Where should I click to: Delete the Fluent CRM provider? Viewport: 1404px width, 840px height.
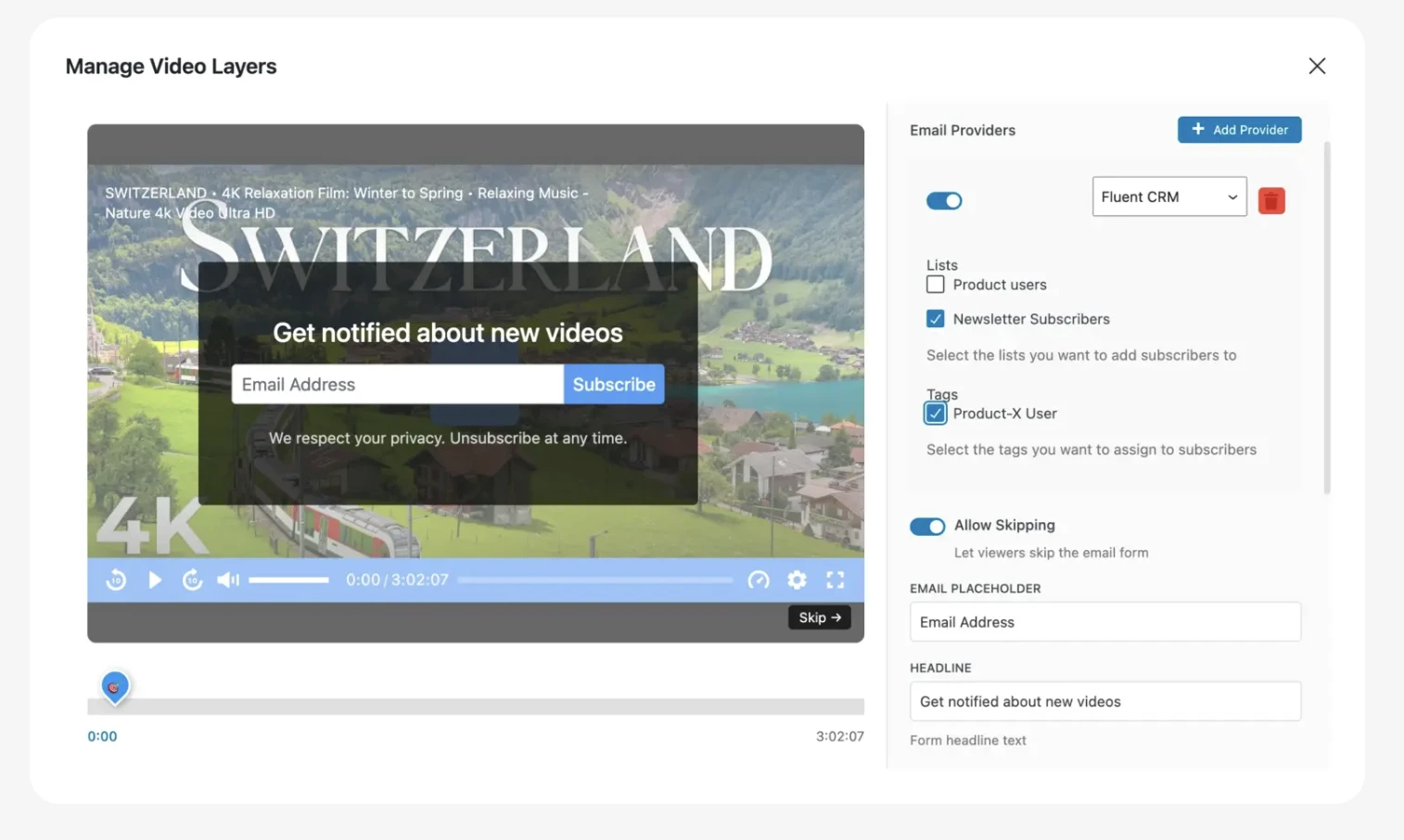click(x=1271, y=200)
